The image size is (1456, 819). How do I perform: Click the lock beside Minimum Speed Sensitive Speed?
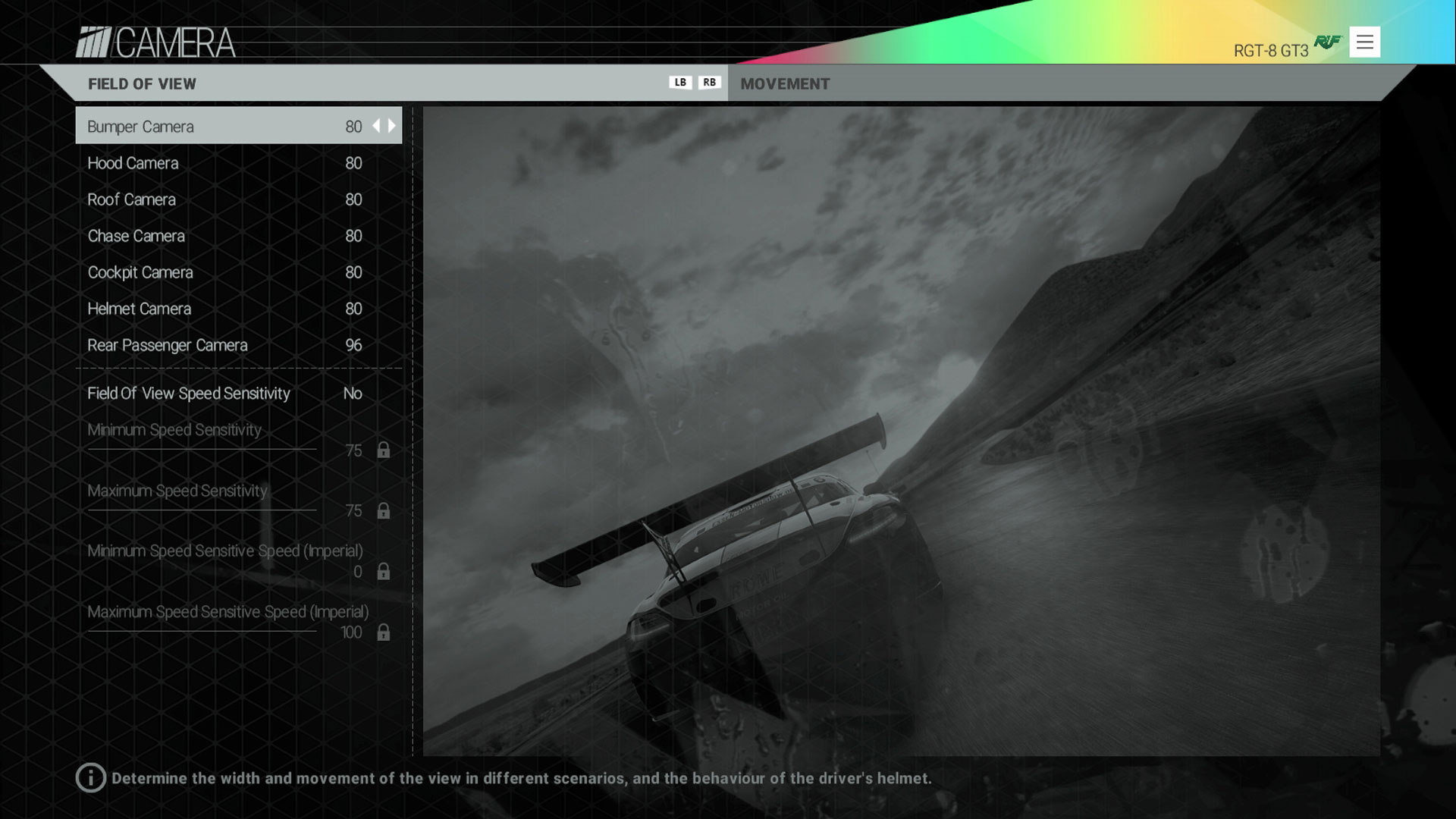point(383,571)
